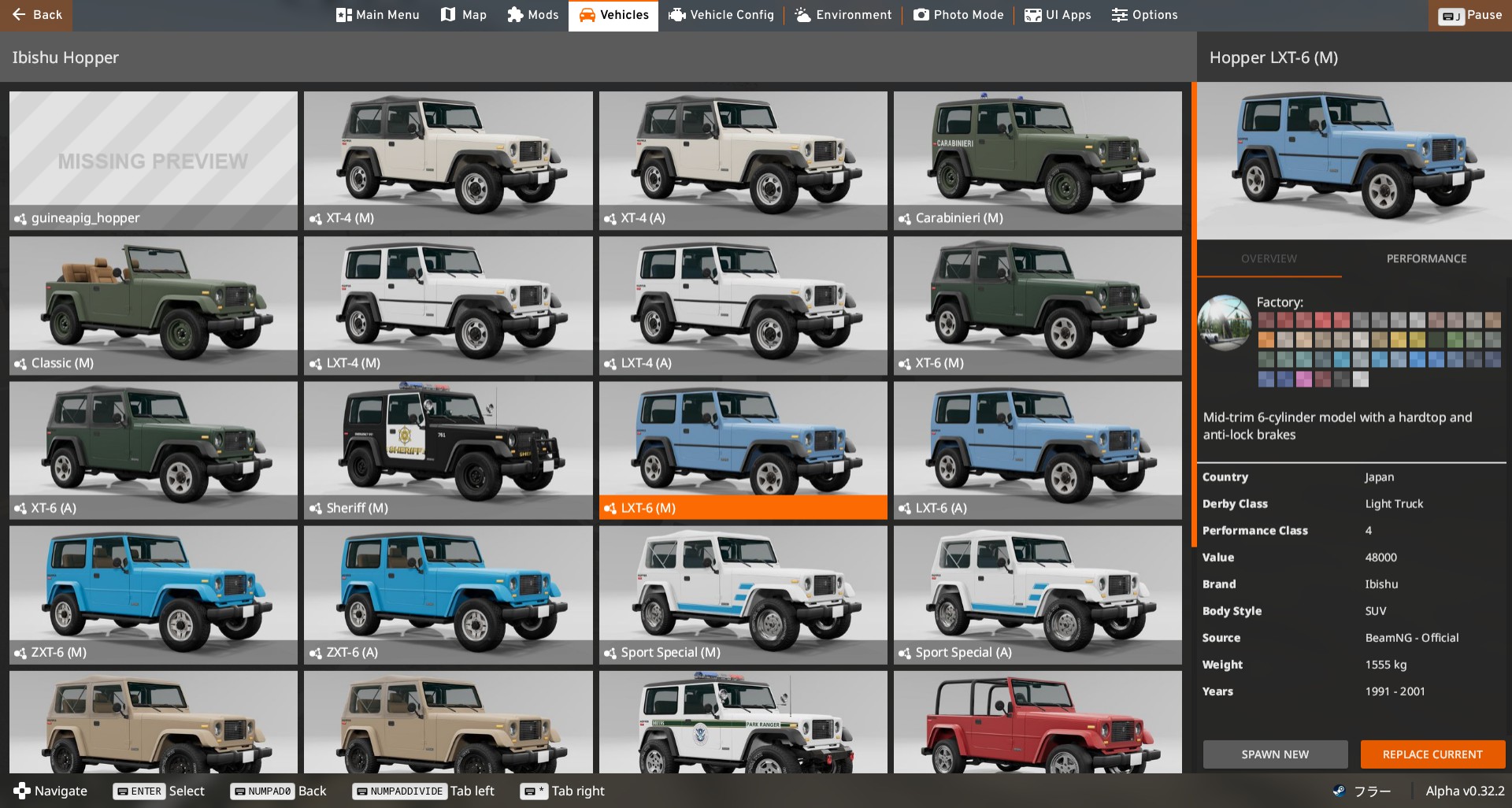
Task: Click the Source value 'BeamNG - Official'
Action: pyautogui.click(x=1412, y=638)
